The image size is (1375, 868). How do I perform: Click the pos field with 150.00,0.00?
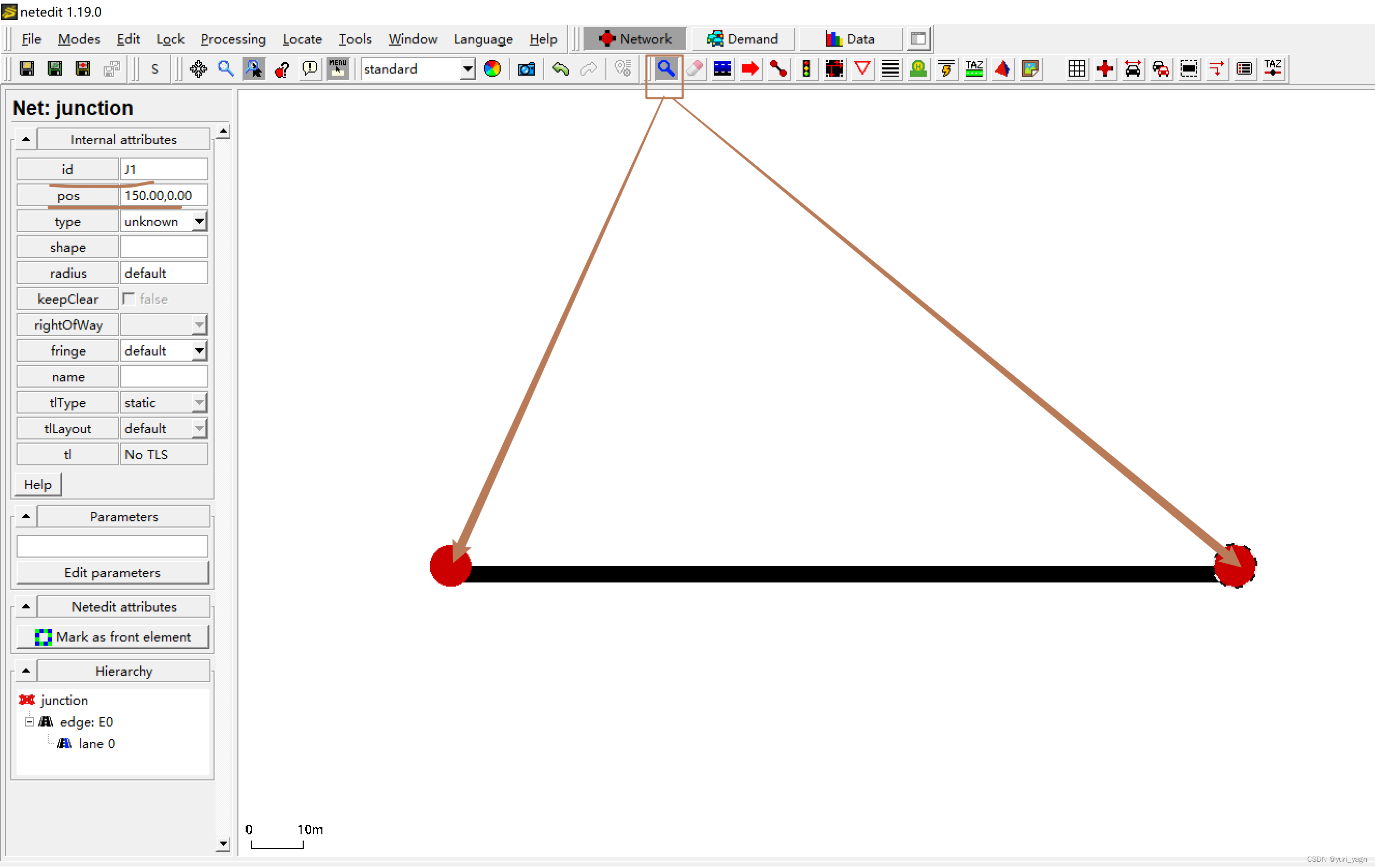[x=164, y=195]
